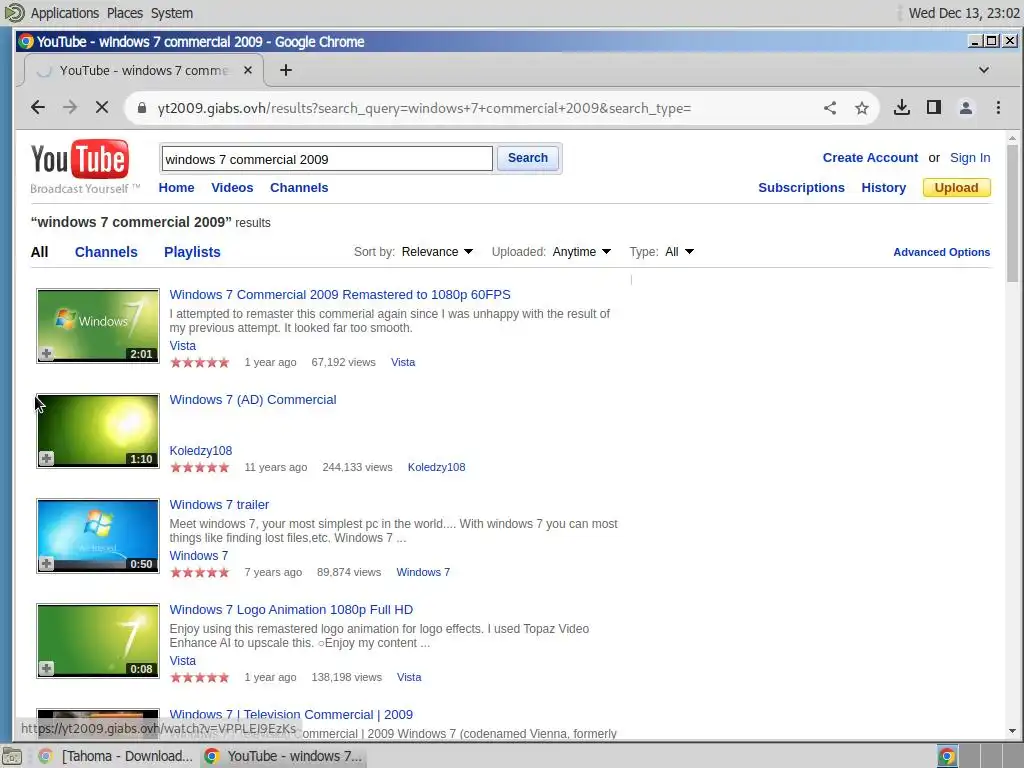Screen dimensions: 1024x768
Task: Add Windows 7 (AD) Commercial to queue
Action: pyautogui.click(x=46, y=458)
